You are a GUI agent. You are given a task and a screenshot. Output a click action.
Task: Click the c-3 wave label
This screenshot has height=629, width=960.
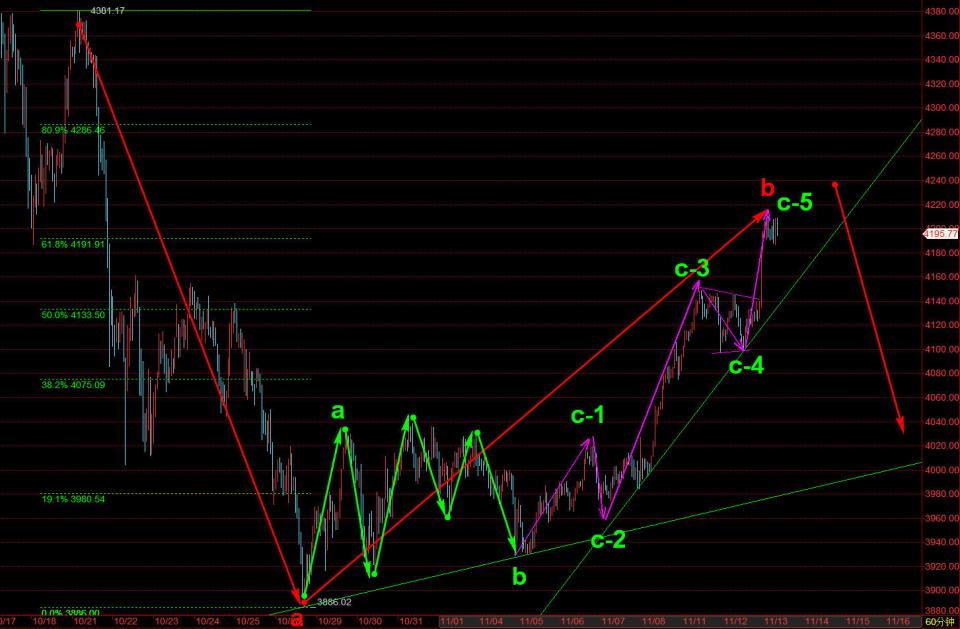692,268
